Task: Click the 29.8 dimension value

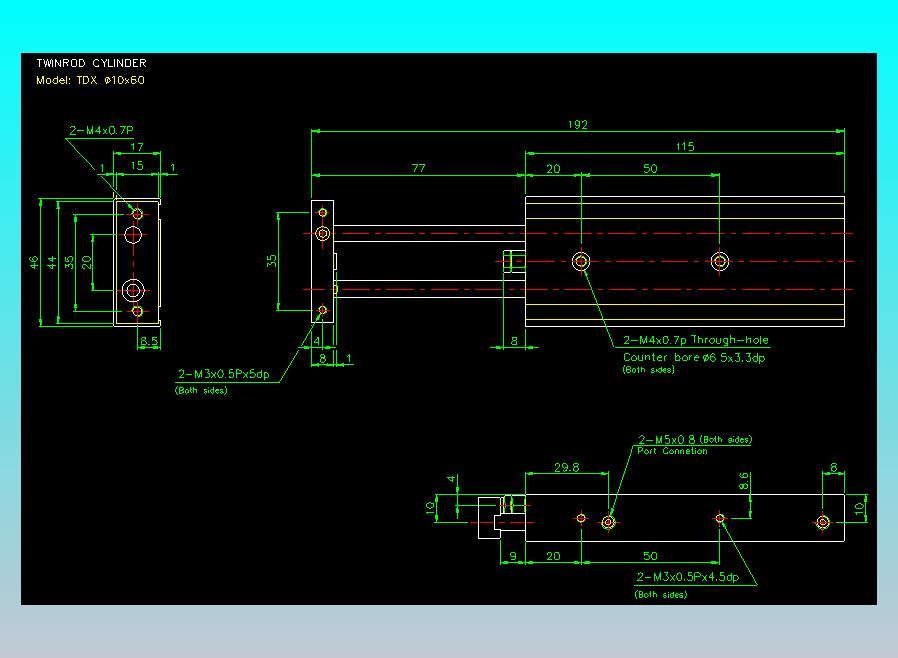Action: (x=566, y=467)
